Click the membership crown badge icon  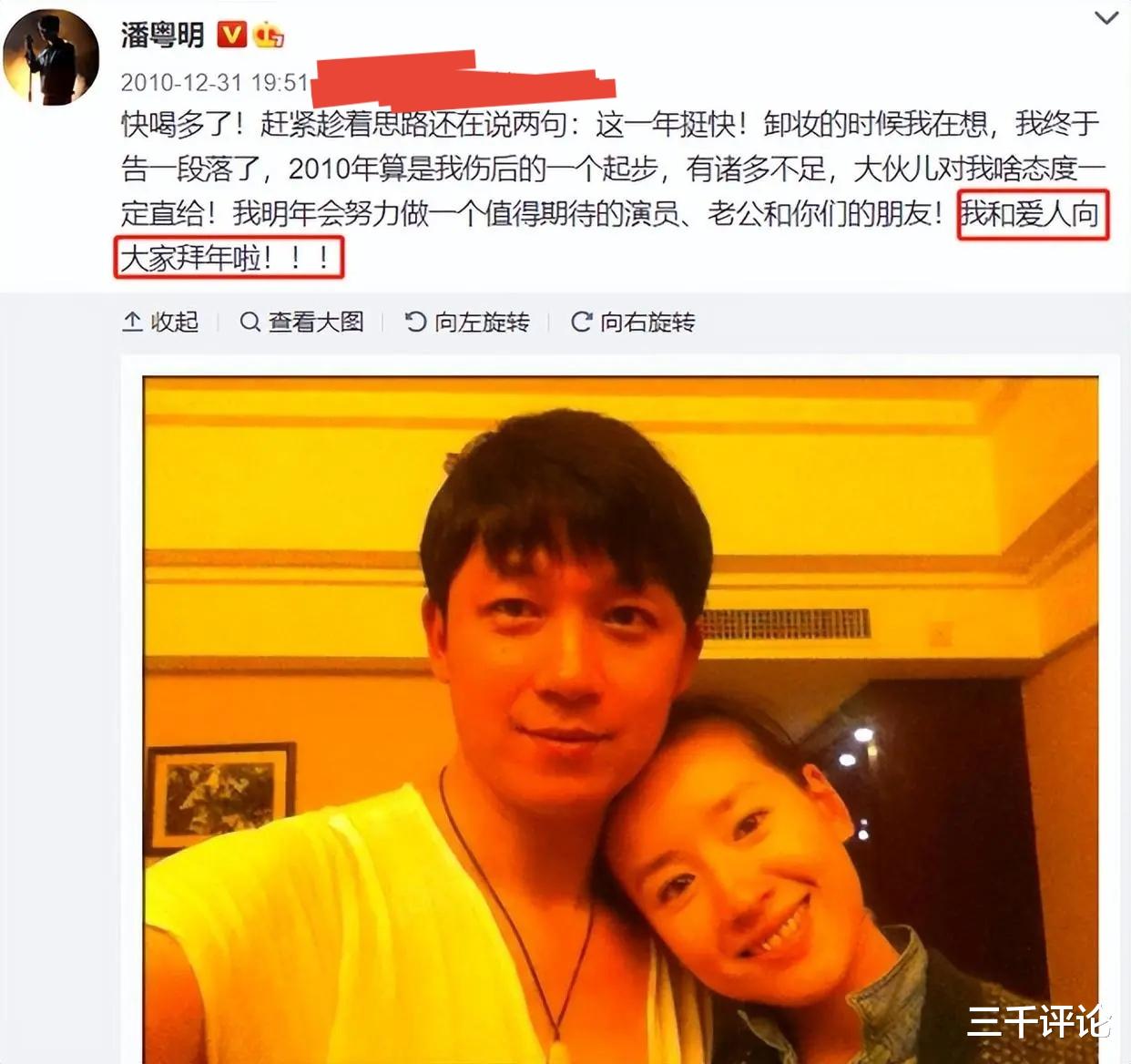269,36
